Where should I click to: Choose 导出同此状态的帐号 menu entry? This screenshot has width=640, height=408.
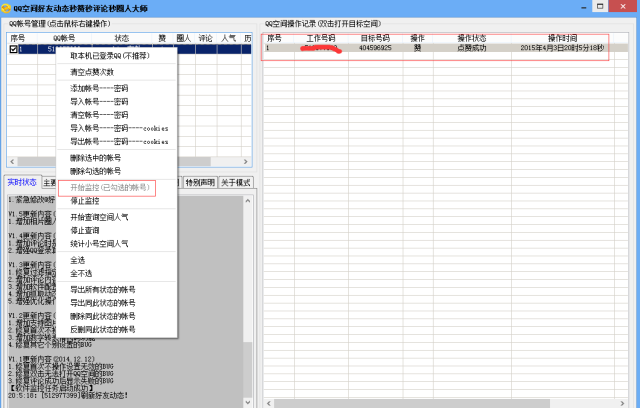coord(103,303)
